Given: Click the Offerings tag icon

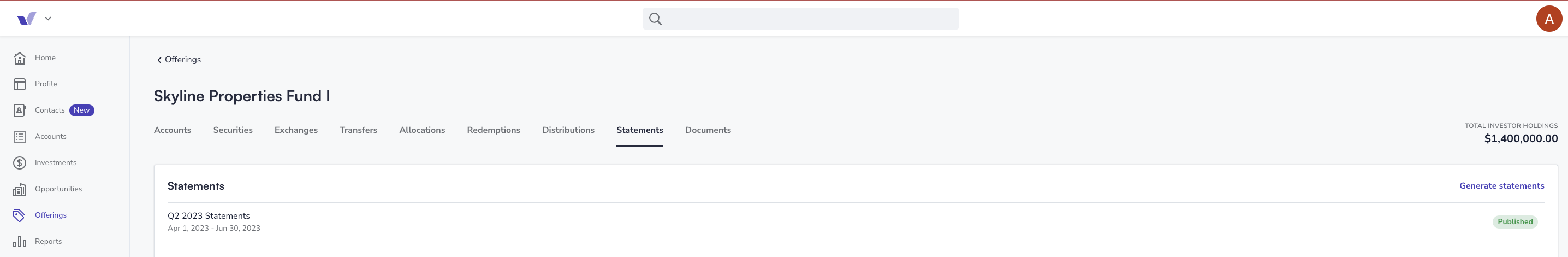Looking at the screenshot, I should (x=20, y=215).
